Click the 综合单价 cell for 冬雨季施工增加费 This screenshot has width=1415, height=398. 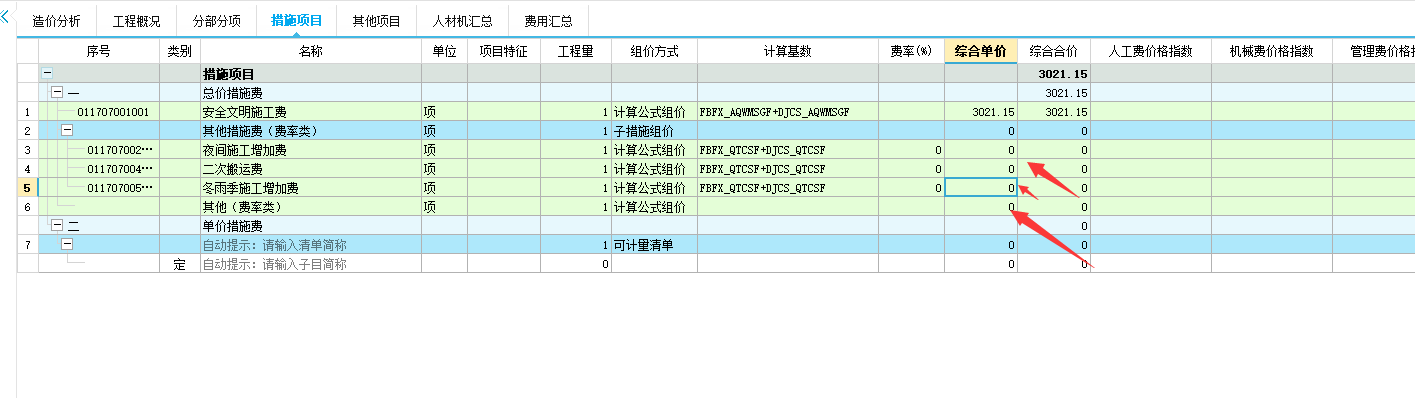[x=981, y=188]
